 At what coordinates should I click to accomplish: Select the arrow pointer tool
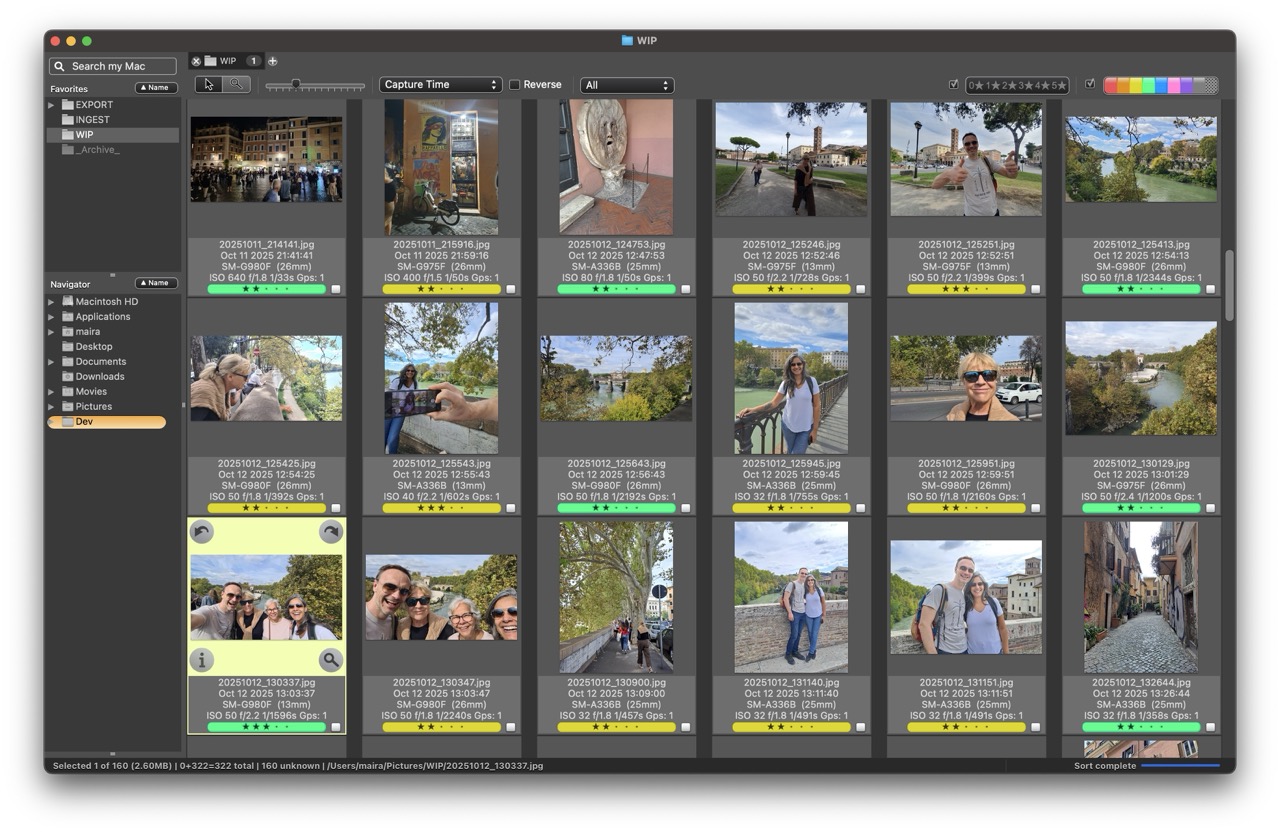(209, 85)
